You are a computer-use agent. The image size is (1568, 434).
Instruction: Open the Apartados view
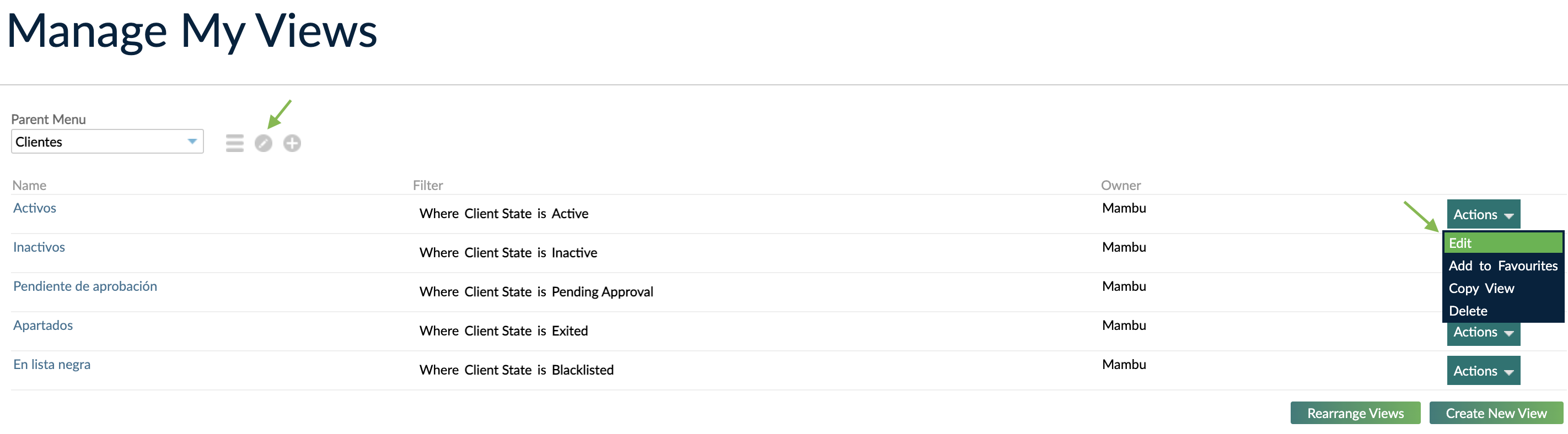point(42,324)
